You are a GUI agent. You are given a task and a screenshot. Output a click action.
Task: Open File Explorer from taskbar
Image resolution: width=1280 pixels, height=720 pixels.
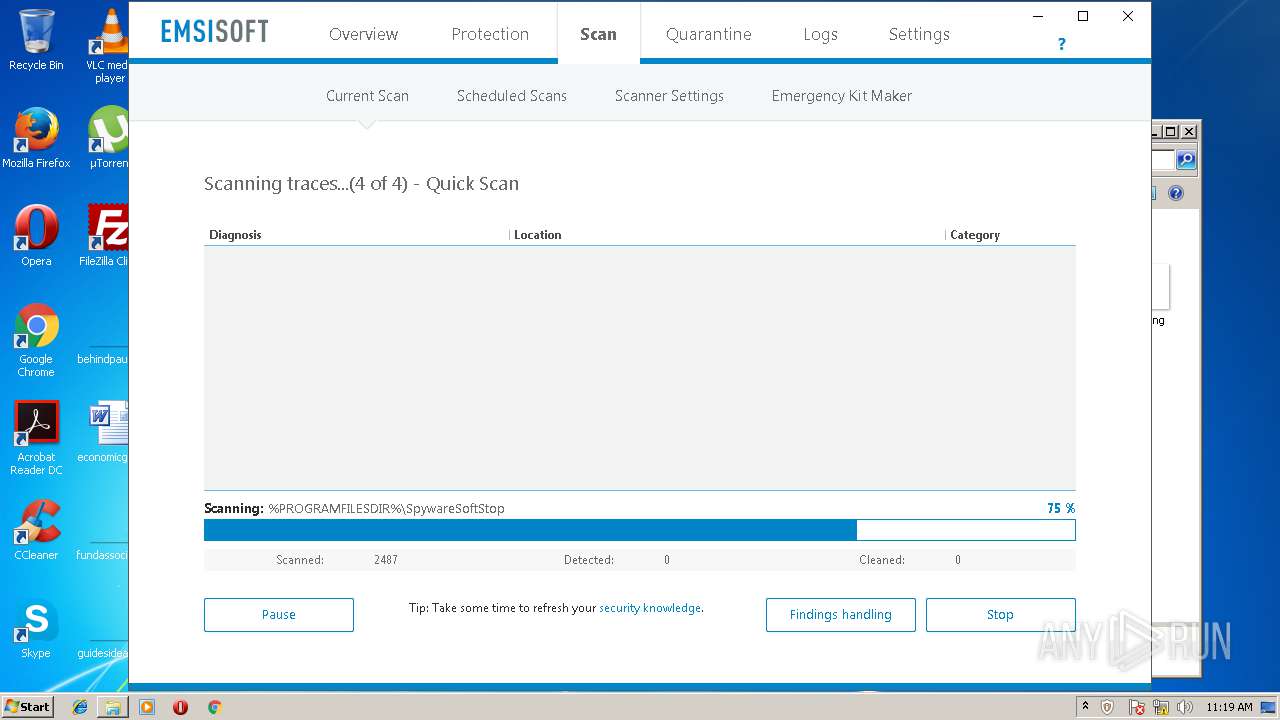point(113,707)
